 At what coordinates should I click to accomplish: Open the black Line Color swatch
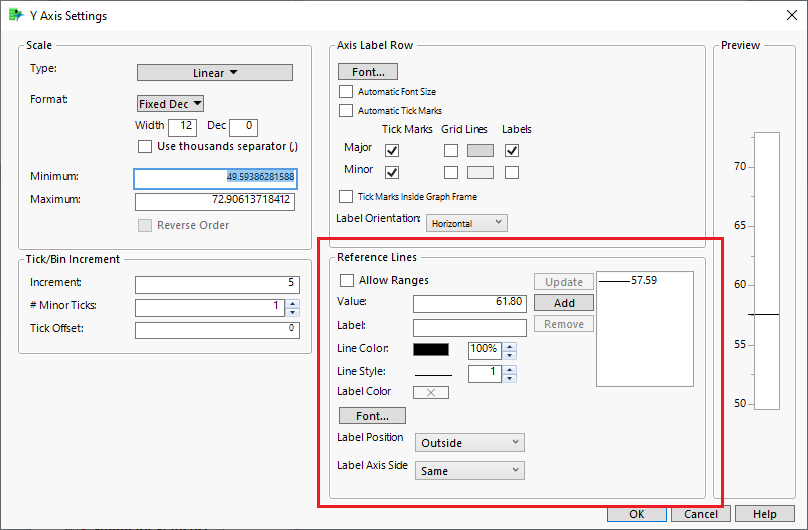tap(431, 349)
